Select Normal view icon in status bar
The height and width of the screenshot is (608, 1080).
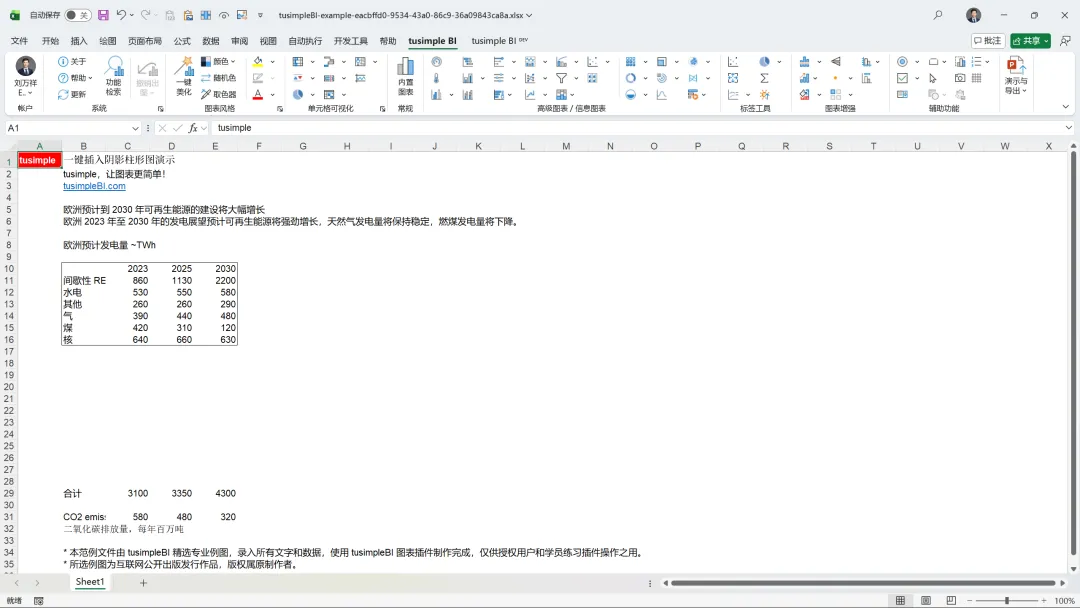coord(900,600)
